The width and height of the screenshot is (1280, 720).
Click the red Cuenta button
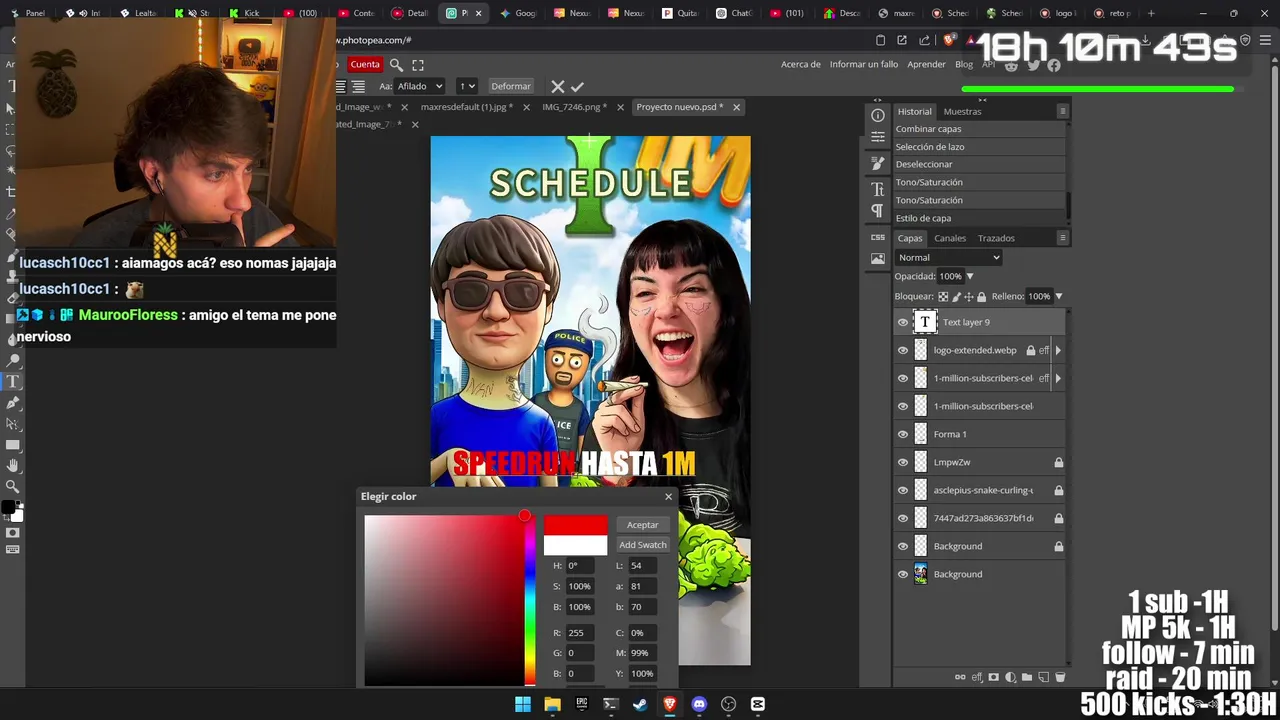365,64
